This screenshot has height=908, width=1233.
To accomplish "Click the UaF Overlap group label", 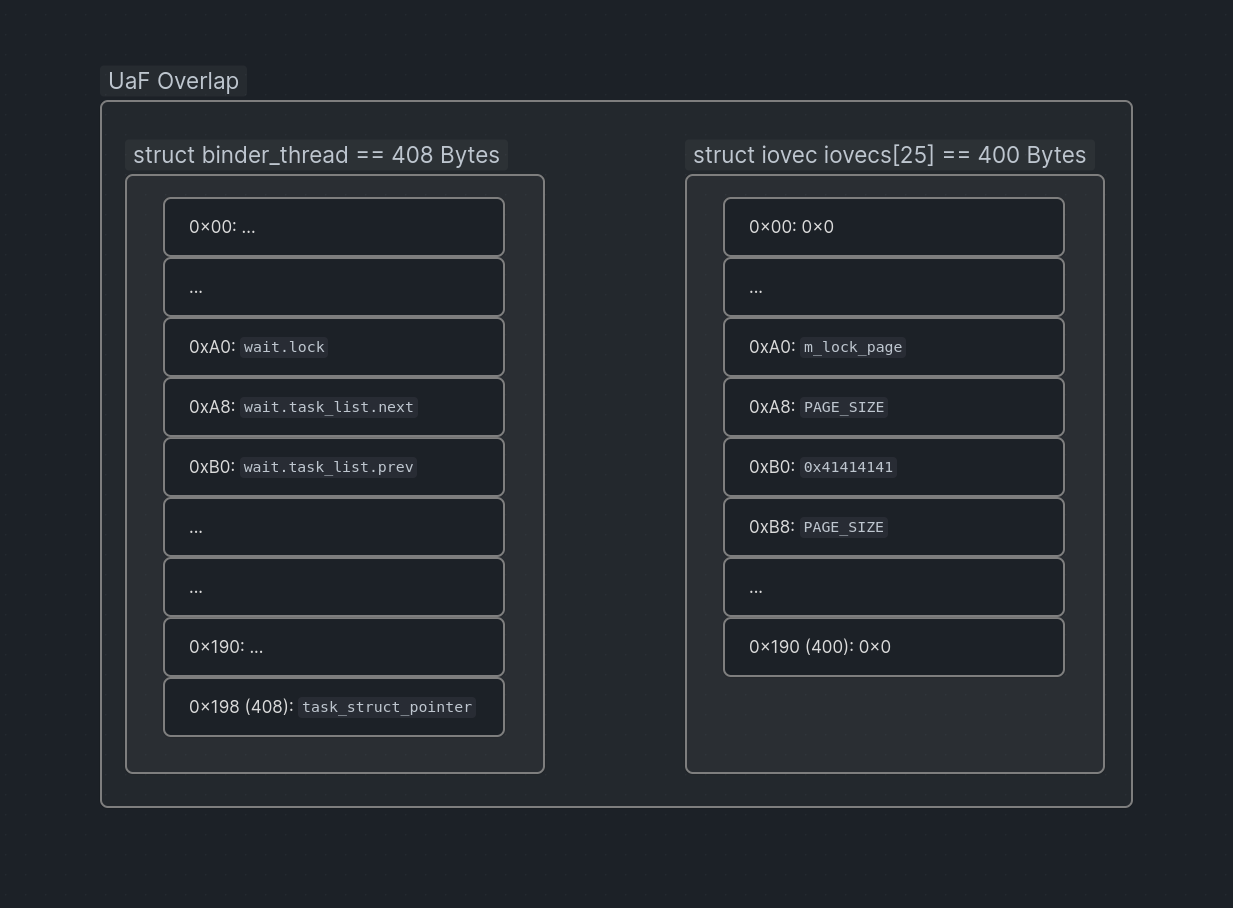I will 173,81.
